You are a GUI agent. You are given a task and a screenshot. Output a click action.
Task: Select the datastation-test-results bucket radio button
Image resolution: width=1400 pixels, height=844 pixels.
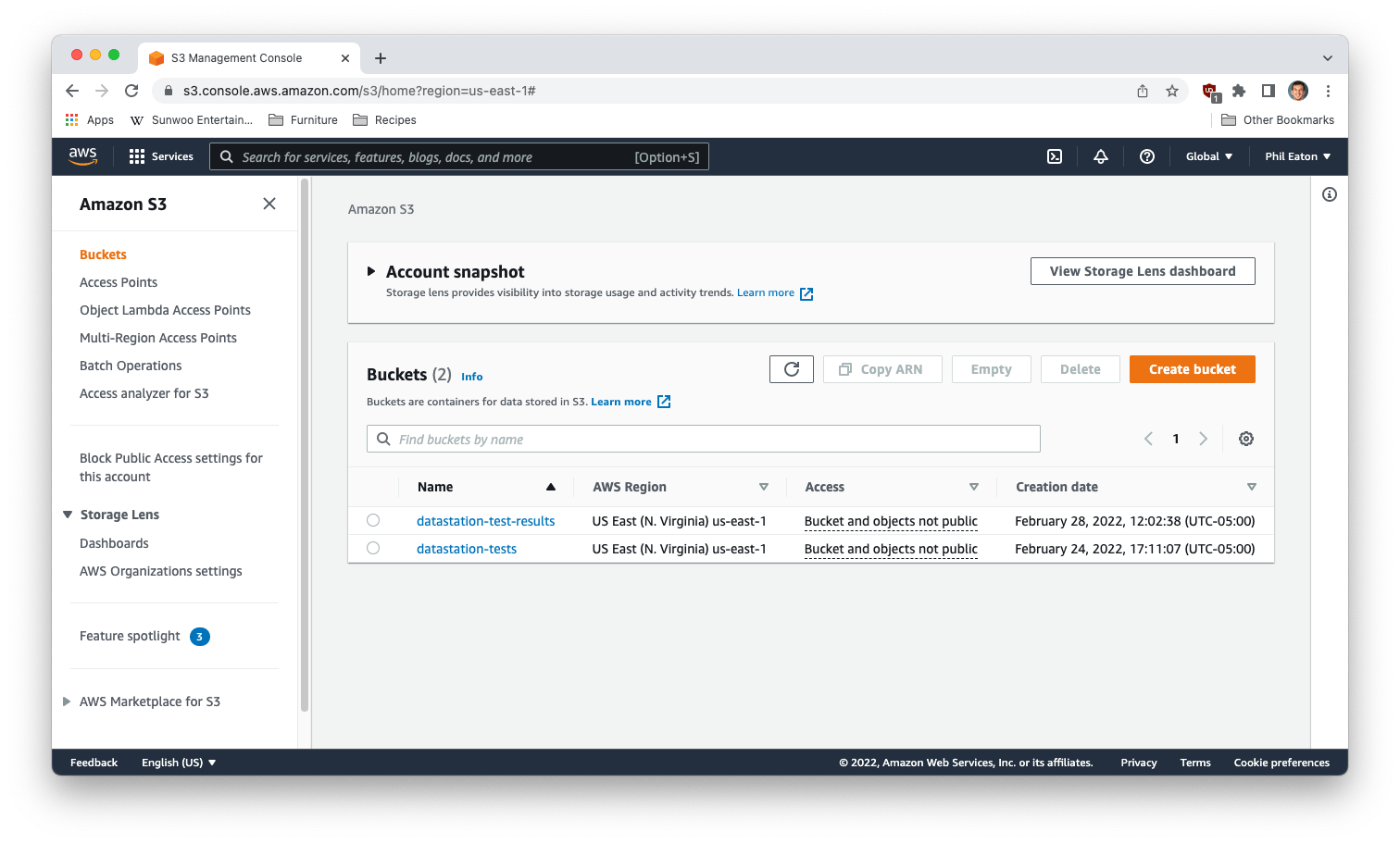coord(373,520)
